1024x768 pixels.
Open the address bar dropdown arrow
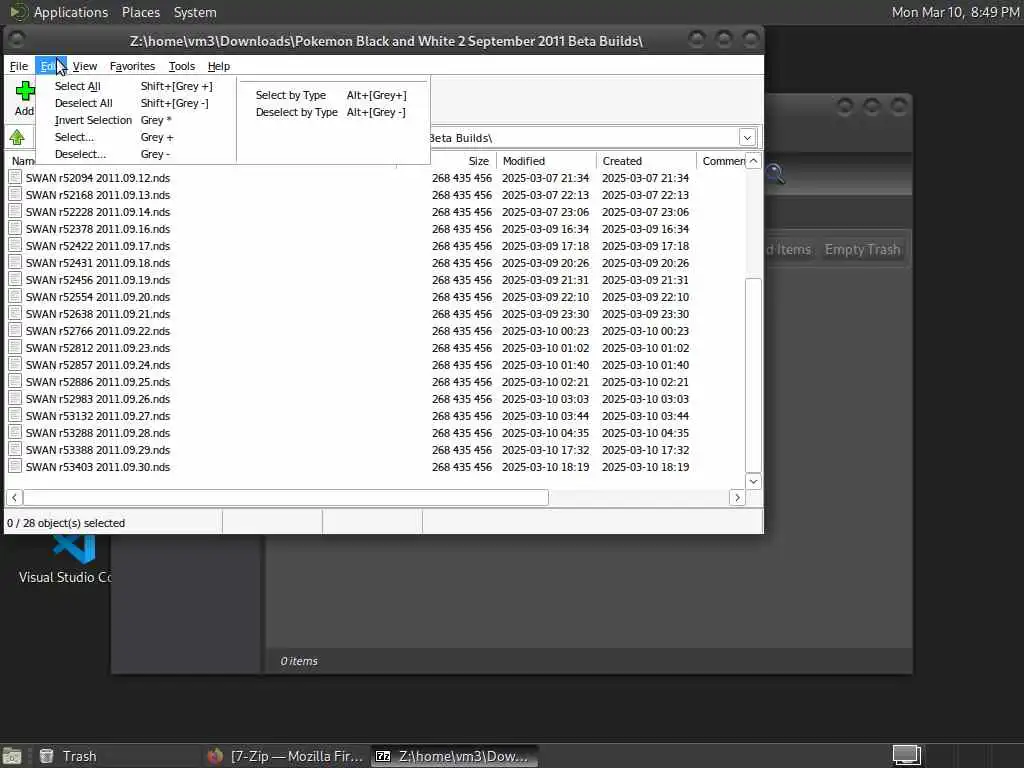(x=747, y=137)
